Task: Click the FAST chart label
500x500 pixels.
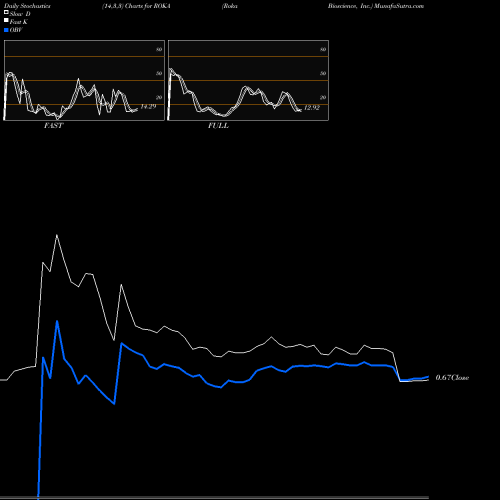Action: (53, 126)
